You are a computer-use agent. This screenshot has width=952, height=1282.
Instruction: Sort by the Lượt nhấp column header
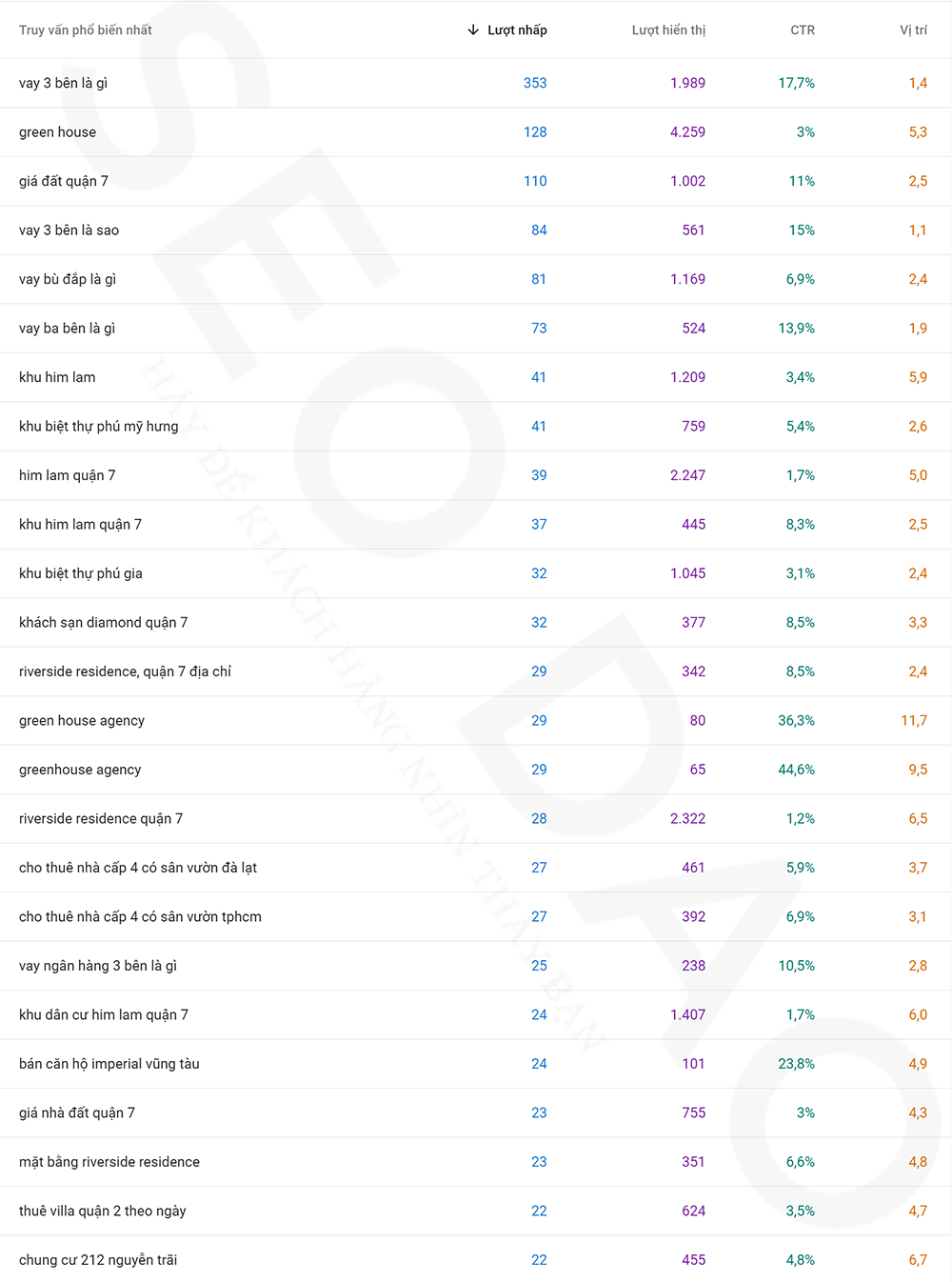tap(517, 30)
